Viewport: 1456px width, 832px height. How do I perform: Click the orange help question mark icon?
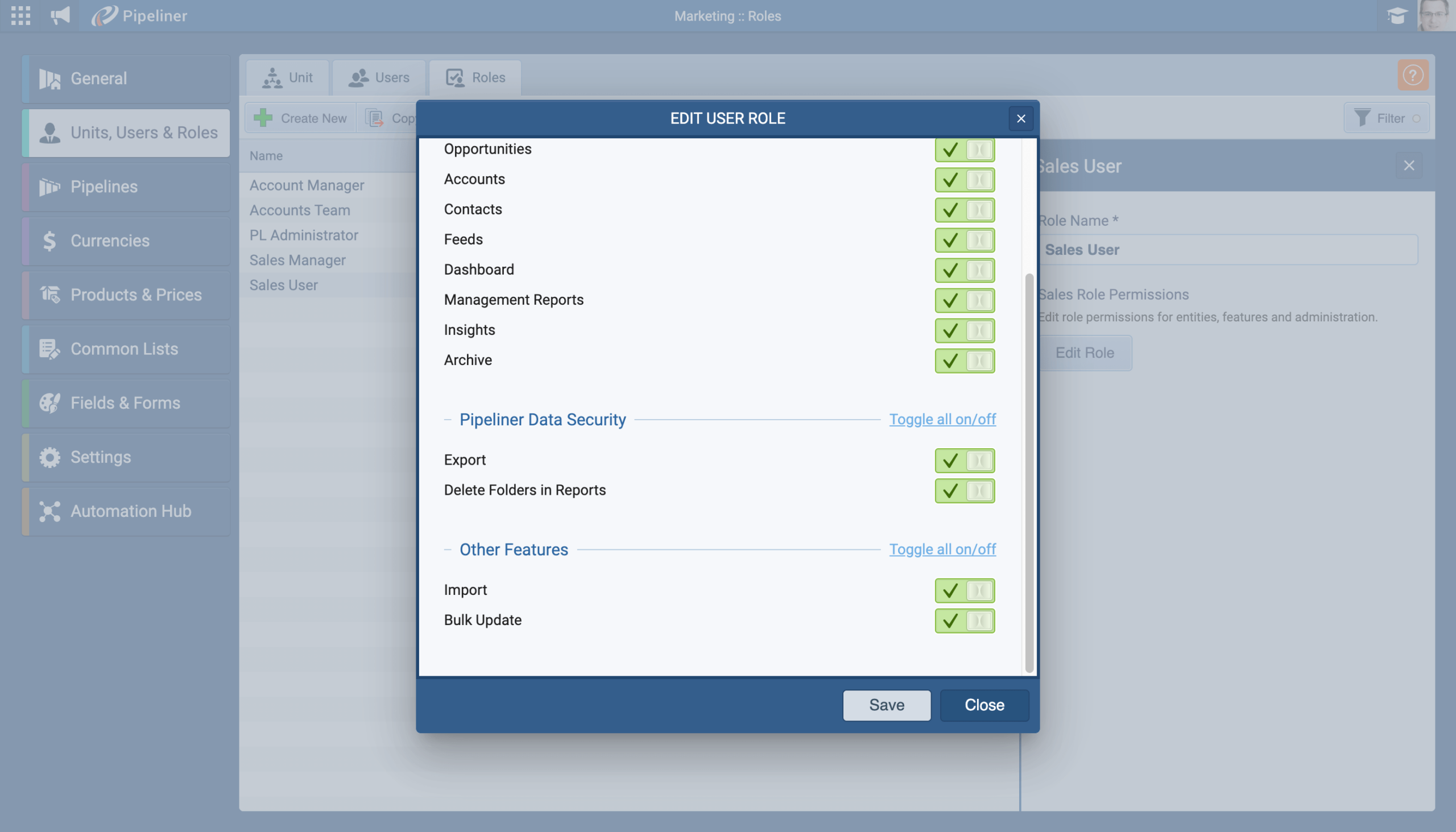click(x=1413, y=75)
